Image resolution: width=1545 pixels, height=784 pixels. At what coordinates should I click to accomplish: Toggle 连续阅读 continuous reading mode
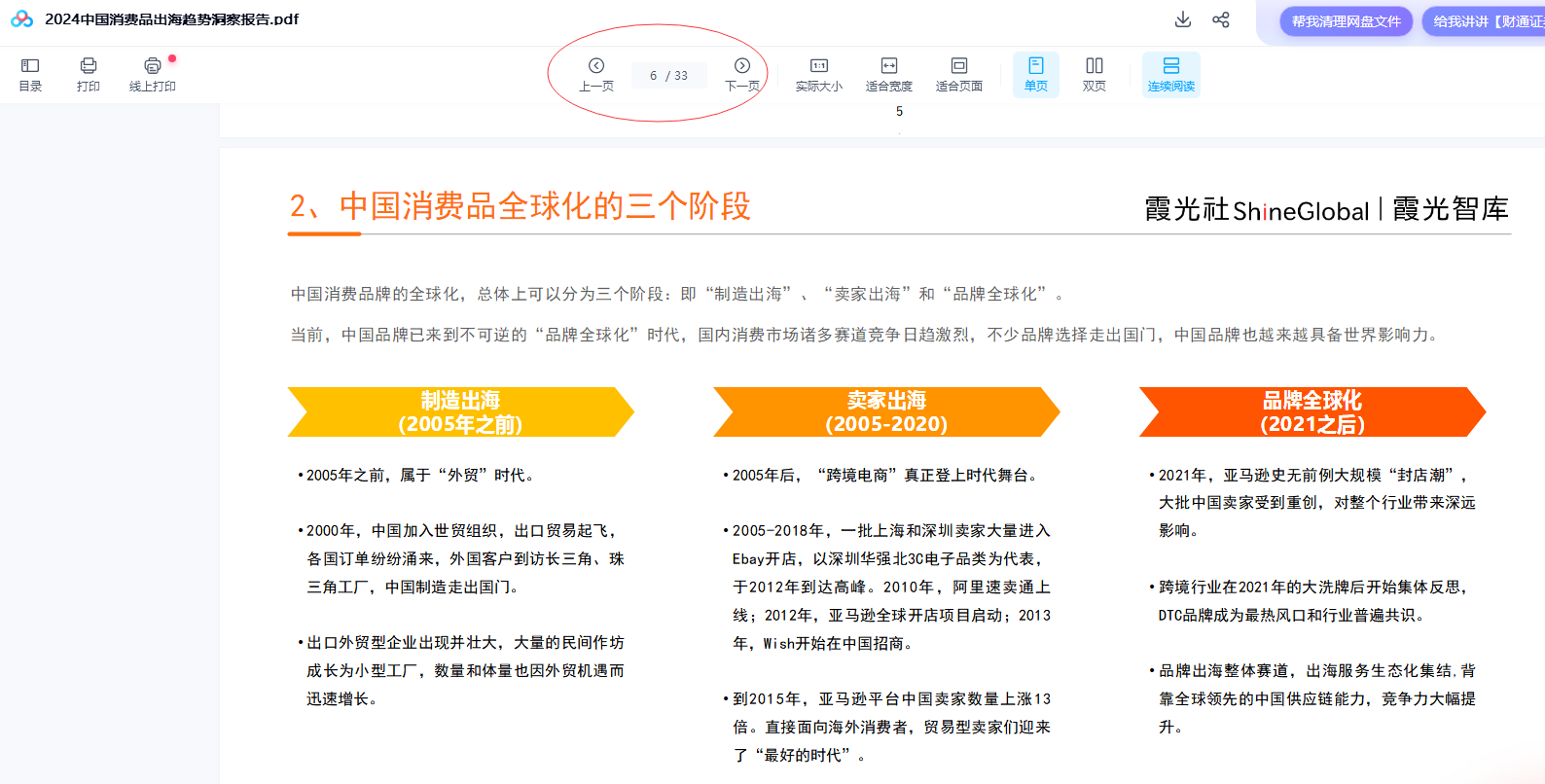[x=1171, y=74]
